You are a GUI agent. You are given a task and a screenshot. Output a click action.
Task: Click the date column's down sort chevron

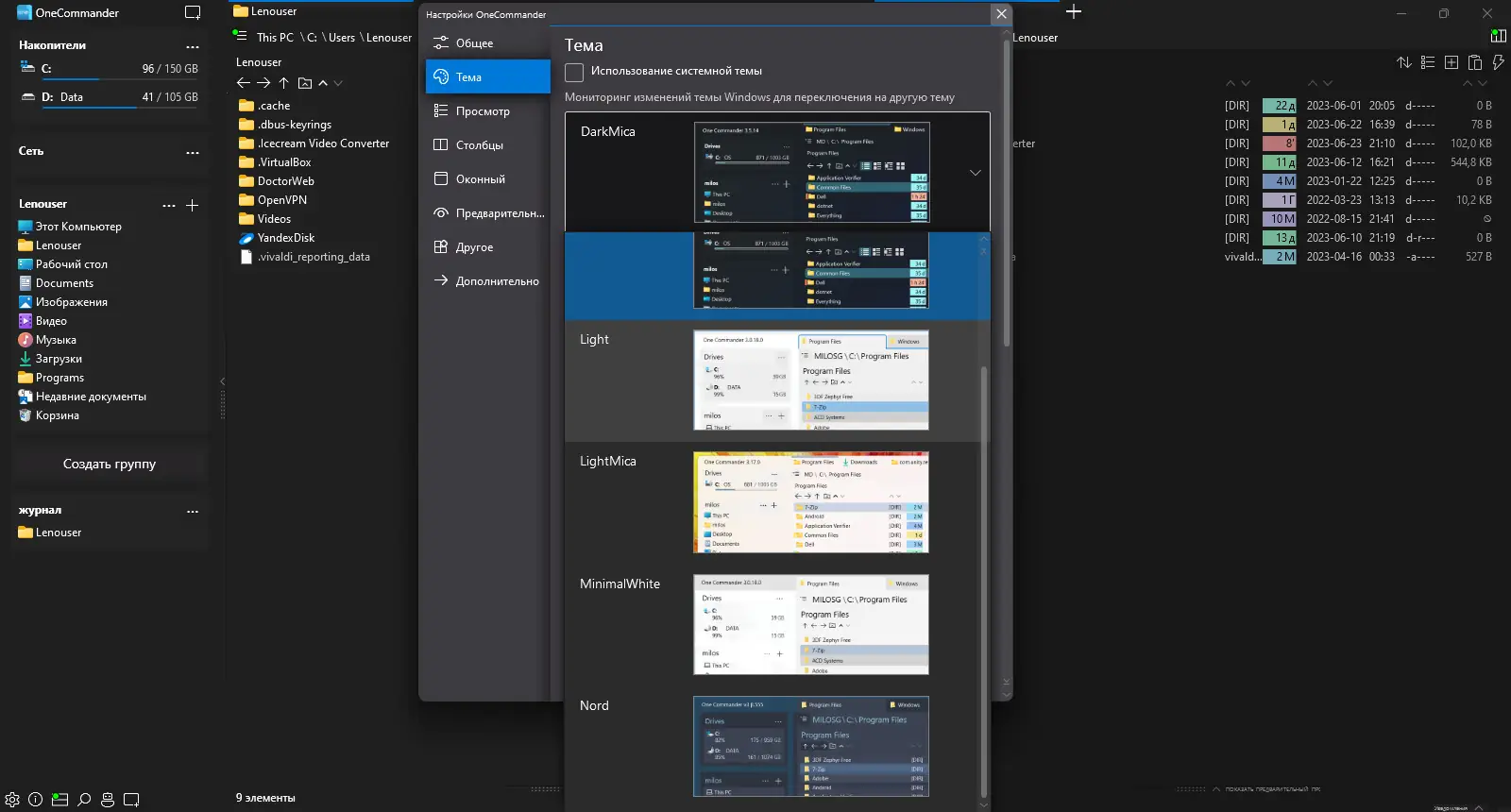click(x=1328, y=83)
